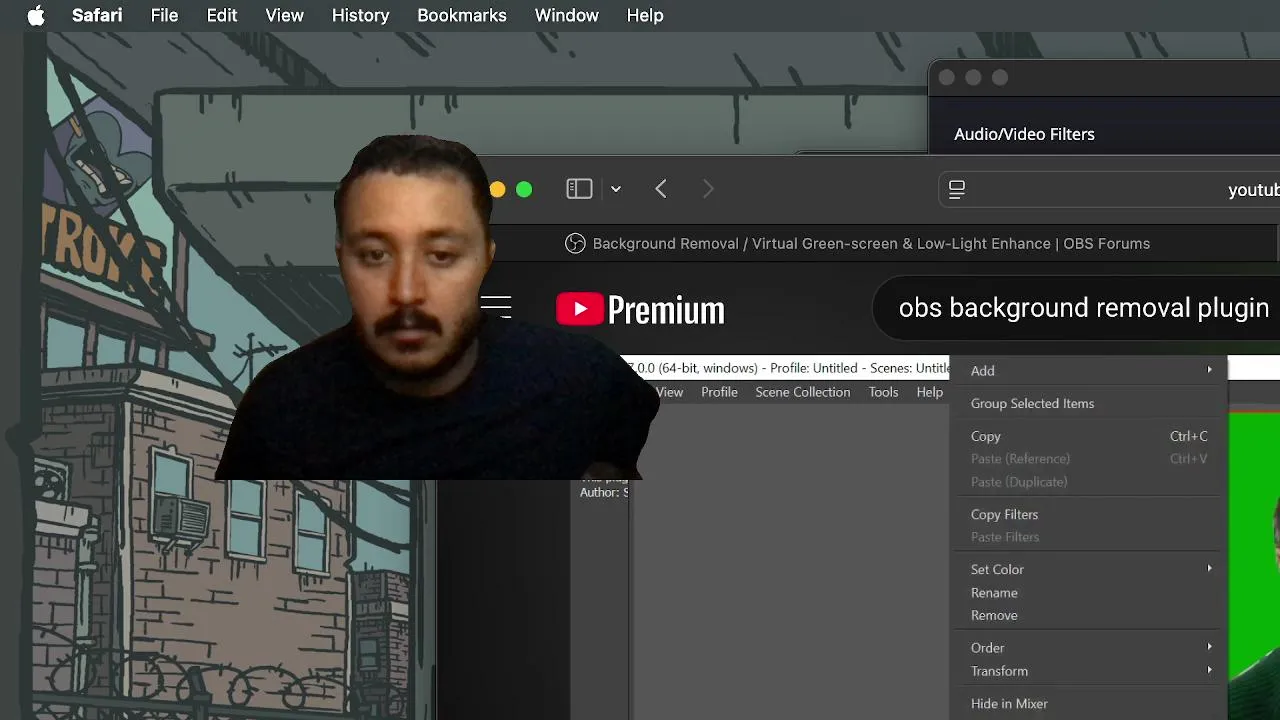Open the Safari app menu
Image resolution: width=1280 pixels, height=720 pixels.
tap(97, 15)
